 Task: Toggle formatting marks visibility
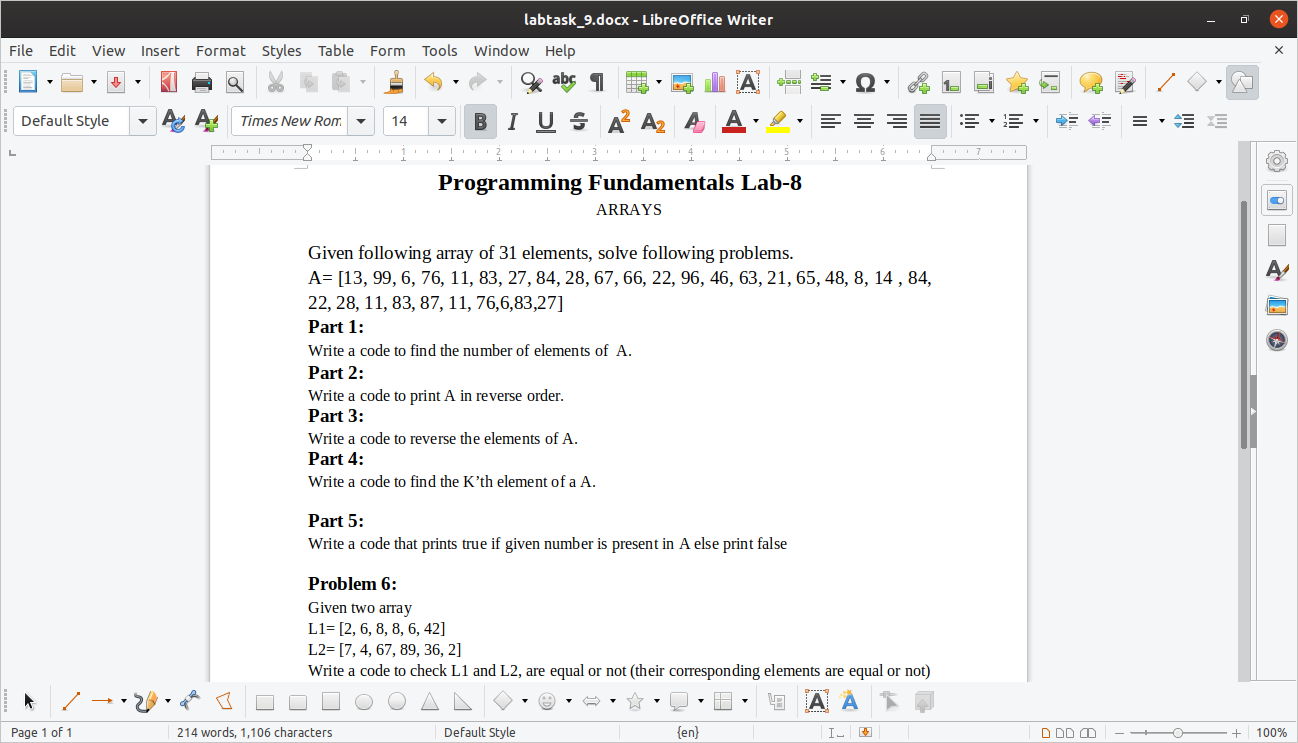tap(597, 82)
